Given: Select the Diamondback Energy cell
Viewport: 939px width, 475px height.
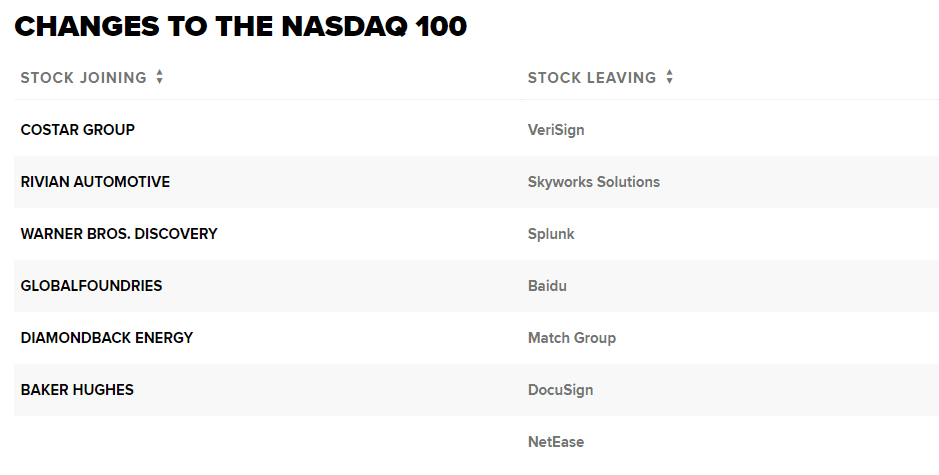Looking at the screenshot, I should coord(107,338).
